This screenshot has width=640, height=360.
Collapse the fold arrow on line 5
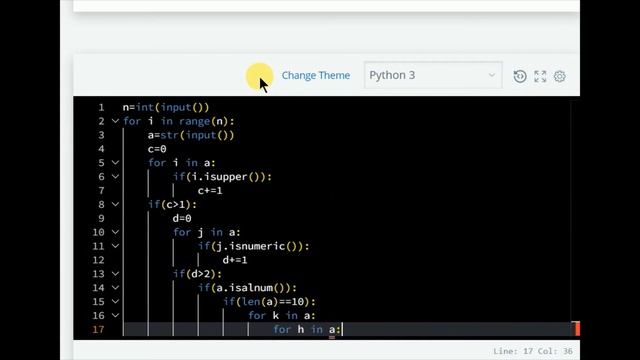pos(115,163)
